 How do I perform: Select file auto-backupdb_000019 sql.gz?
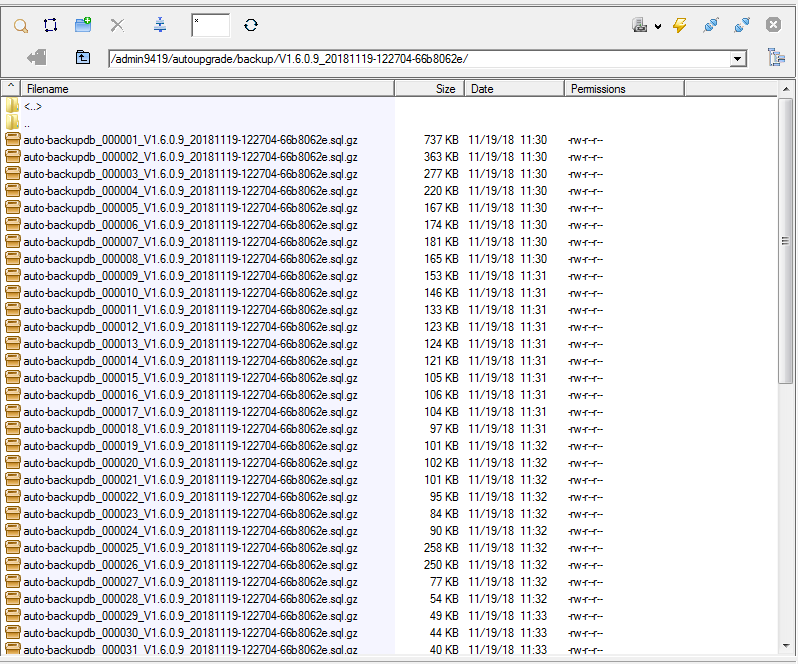(x=190, y=446)
